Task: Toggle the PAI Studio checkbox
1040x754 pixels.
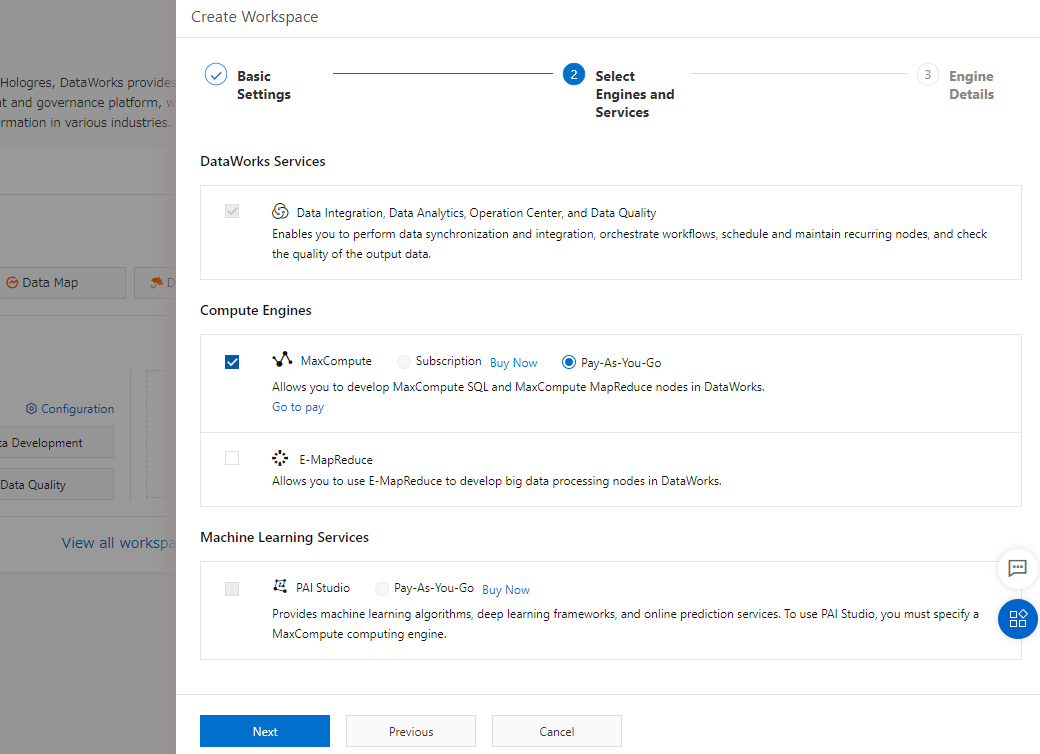Action: coord(231,589)
